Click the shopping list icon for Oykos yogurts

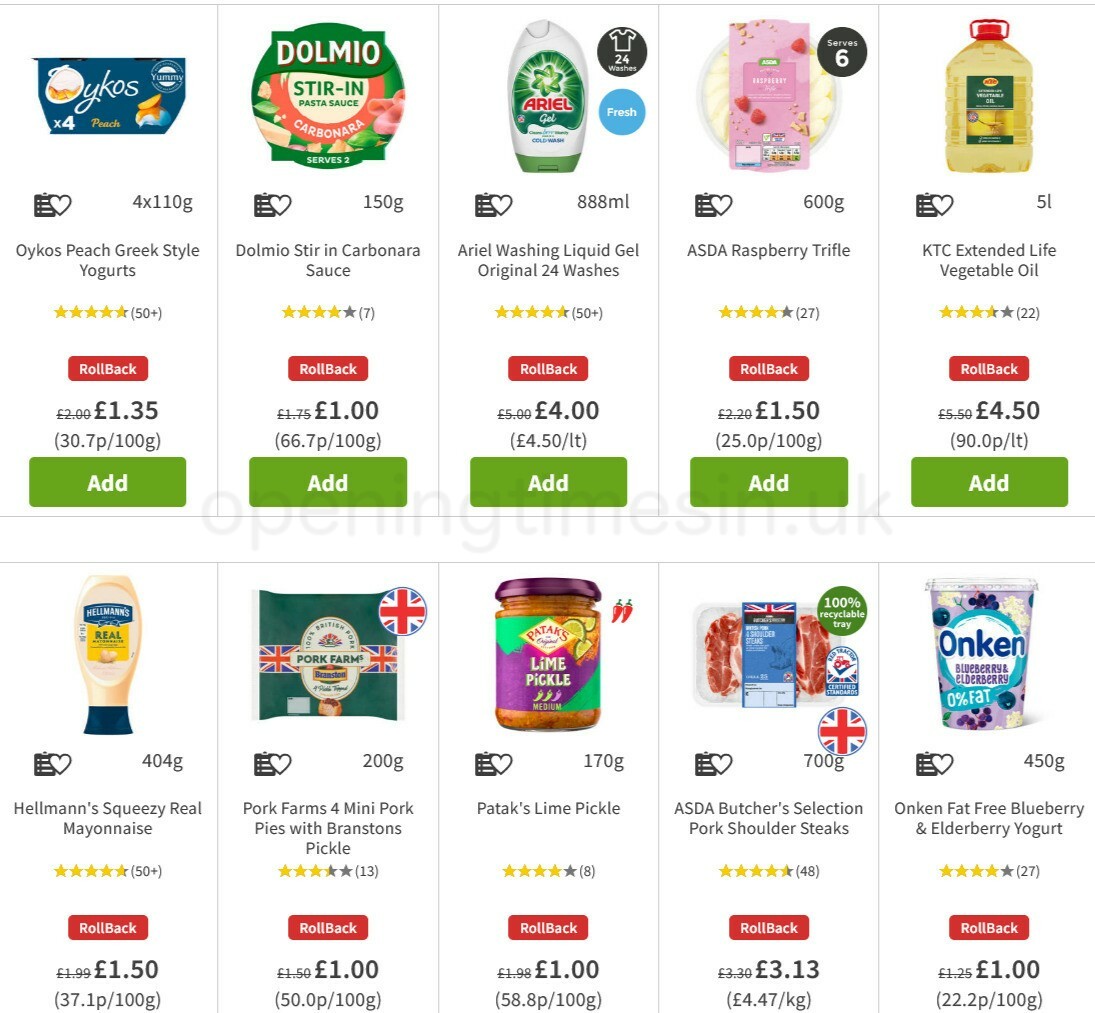pos(44,203)
